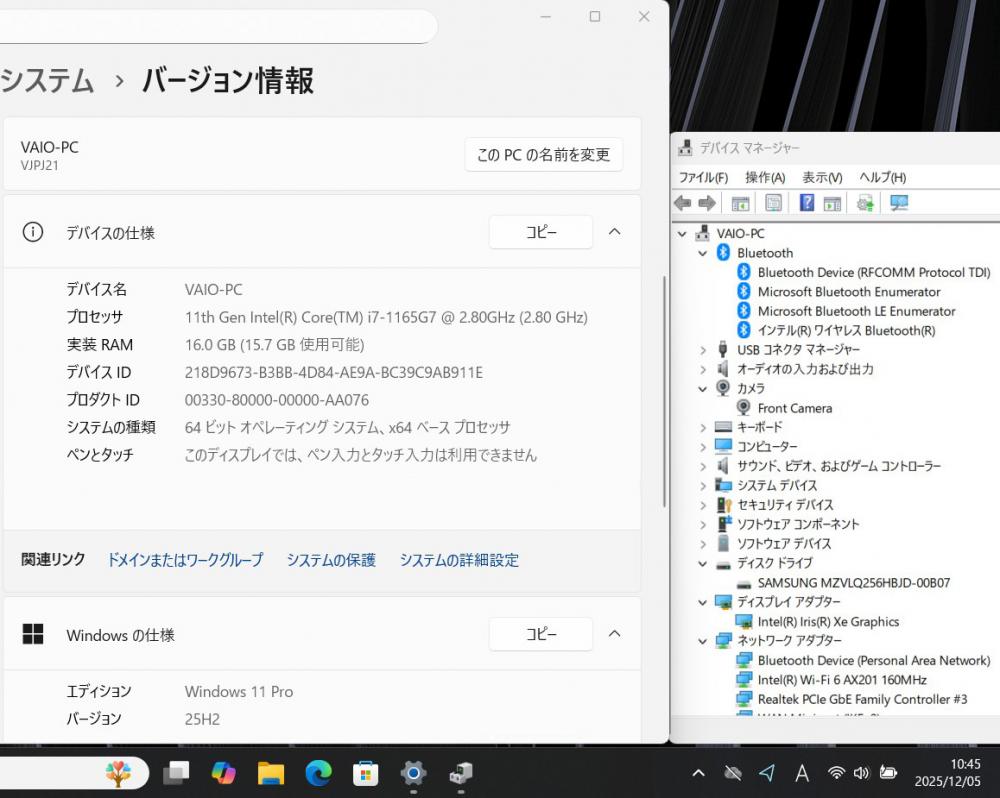The height and width of the screenshot is (798, 1000).
Task: Click the scan for hardware changes monitor icon
Action: [899, 203]
